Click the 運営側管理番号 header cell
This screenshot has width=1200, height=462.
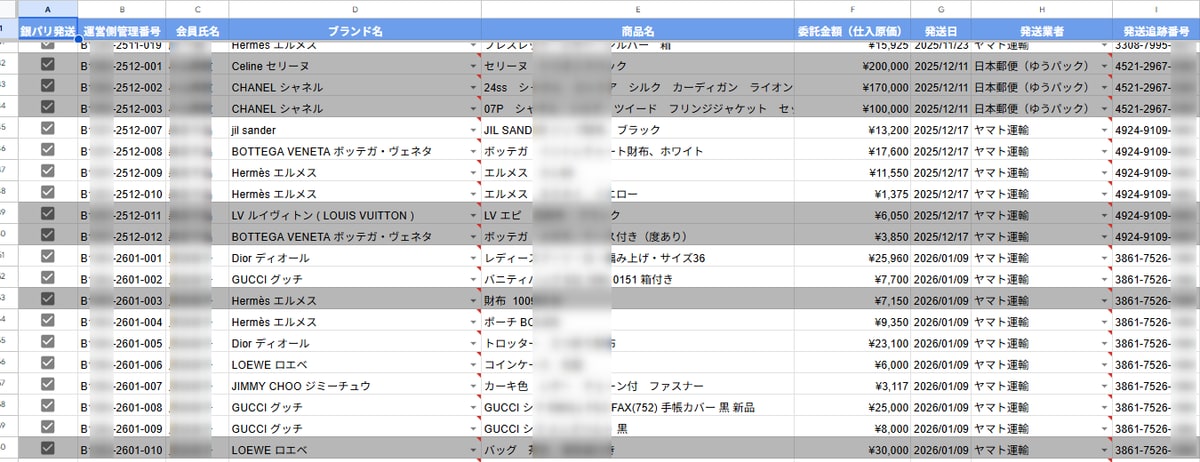tap(122, 31)
